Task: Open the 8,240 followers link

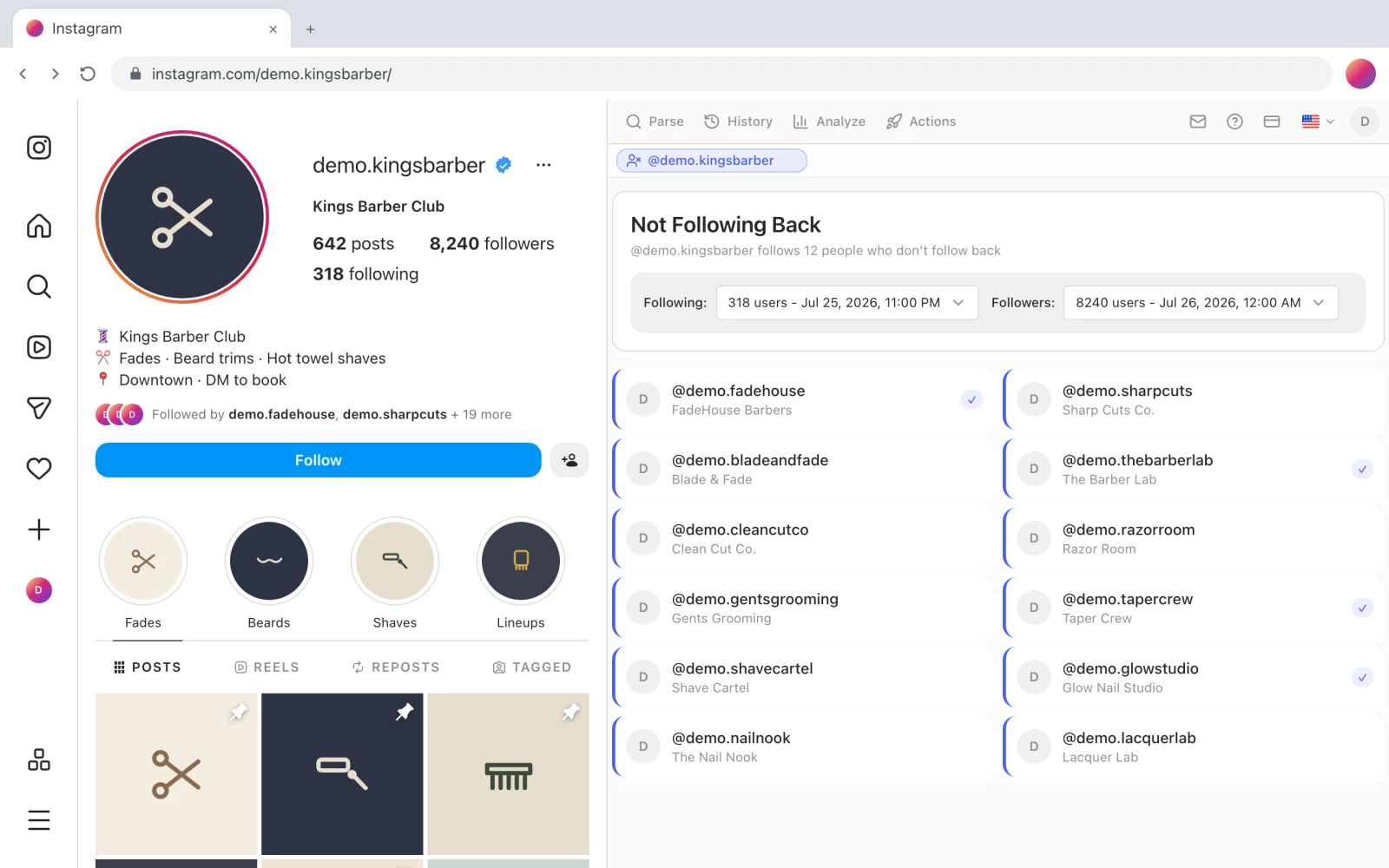Action: tap(491, 244)
